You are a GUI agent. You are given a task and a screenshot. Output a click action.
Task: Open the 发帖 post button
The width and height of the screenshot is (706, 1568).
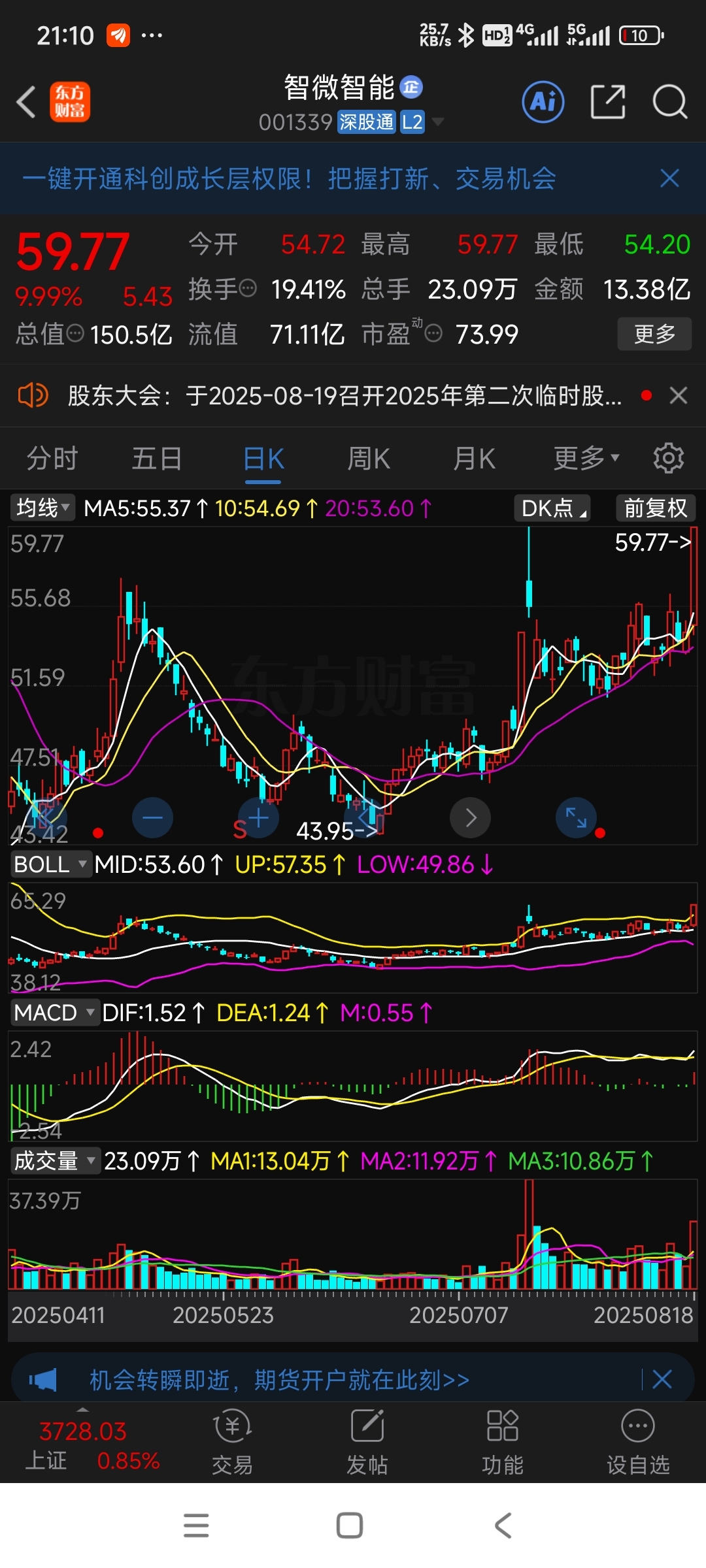pyautogui.click(x=367, y=1442)
